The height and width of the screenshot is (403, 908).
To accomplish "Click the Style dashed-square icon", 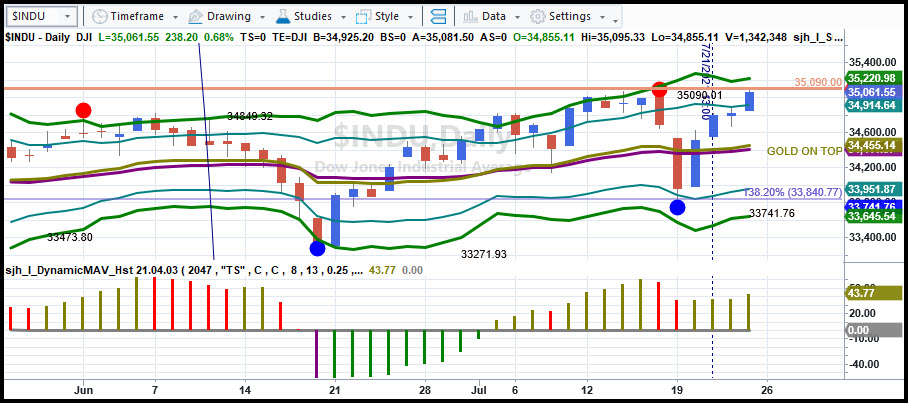I will point(364,16).
